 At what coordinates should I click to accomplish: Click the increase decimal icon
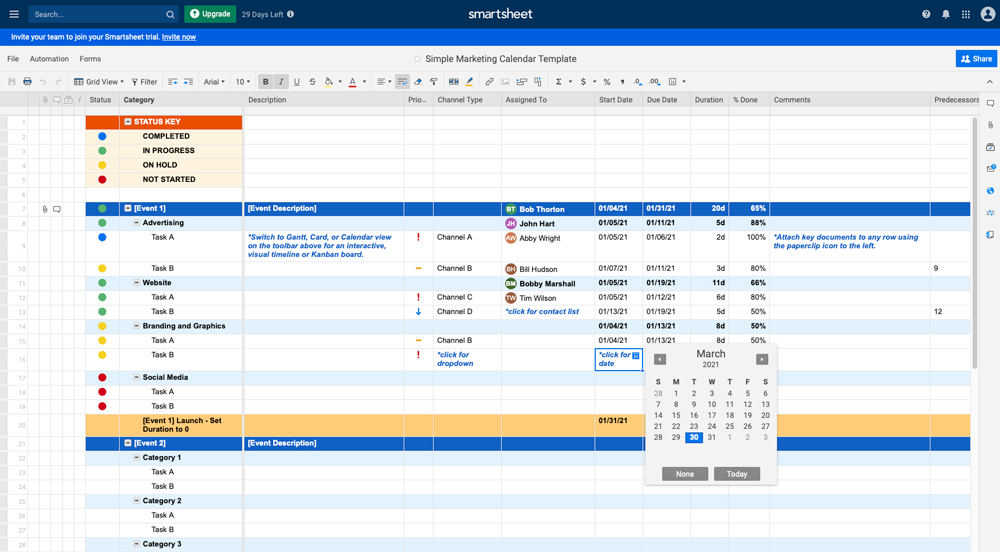(654, 82)
